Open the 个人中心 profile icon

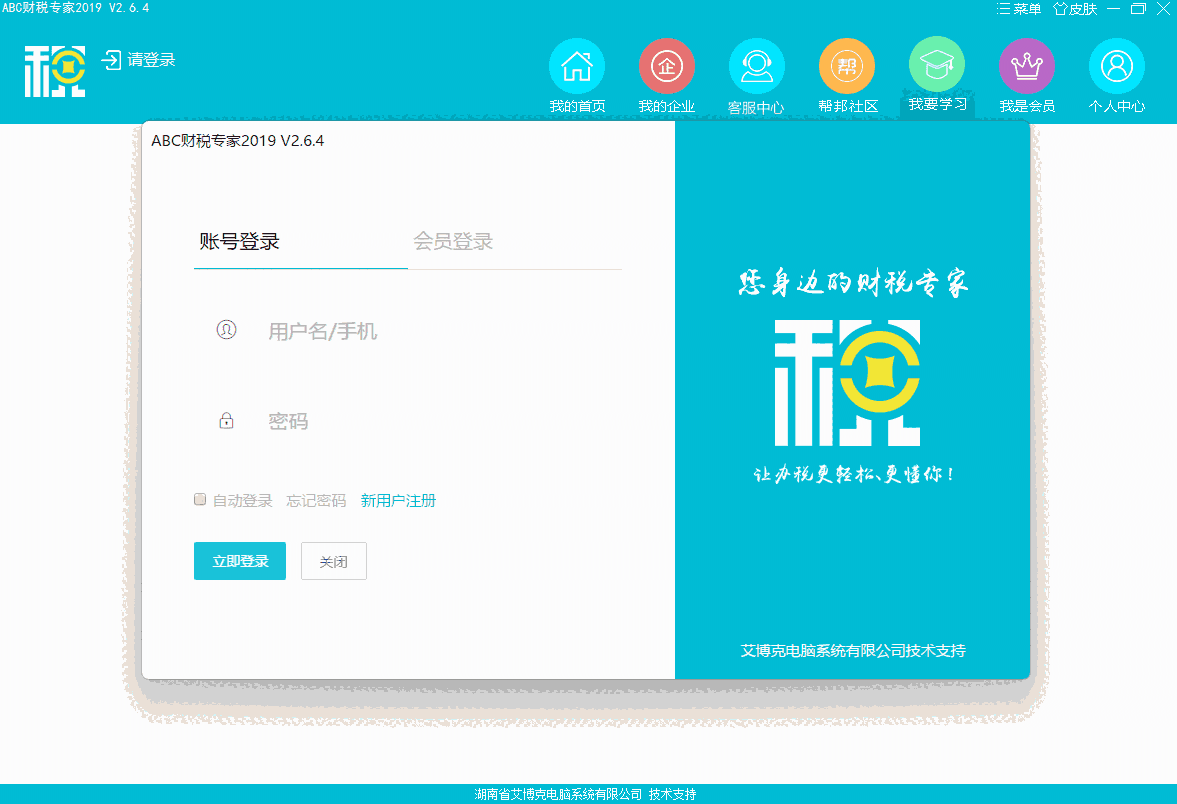1117,66
